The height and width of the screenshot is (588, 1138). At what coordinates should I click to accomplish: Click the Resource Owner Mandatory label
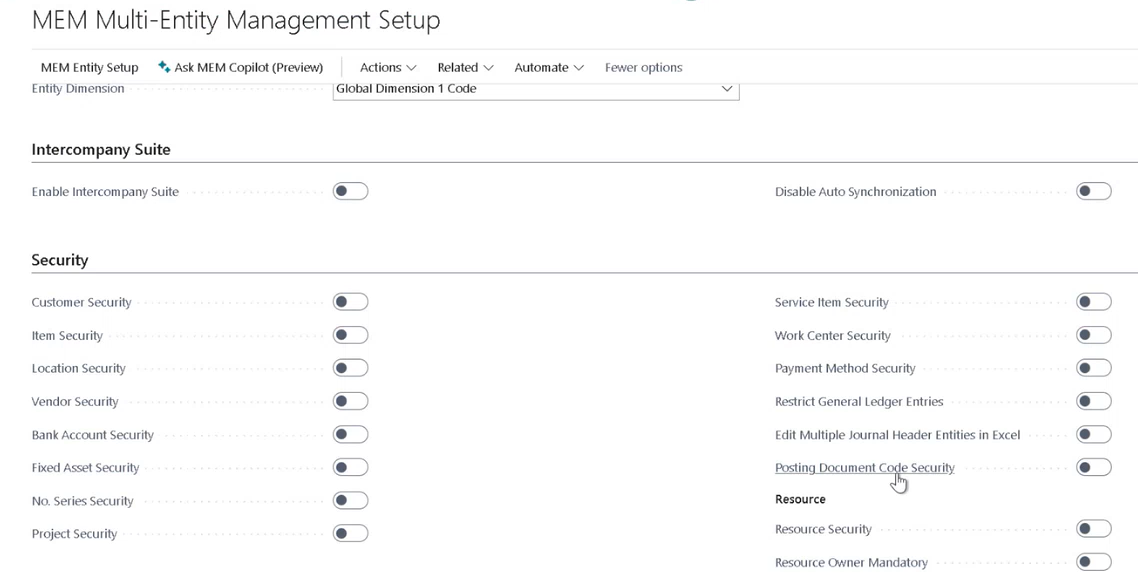(x=851, y=563)
